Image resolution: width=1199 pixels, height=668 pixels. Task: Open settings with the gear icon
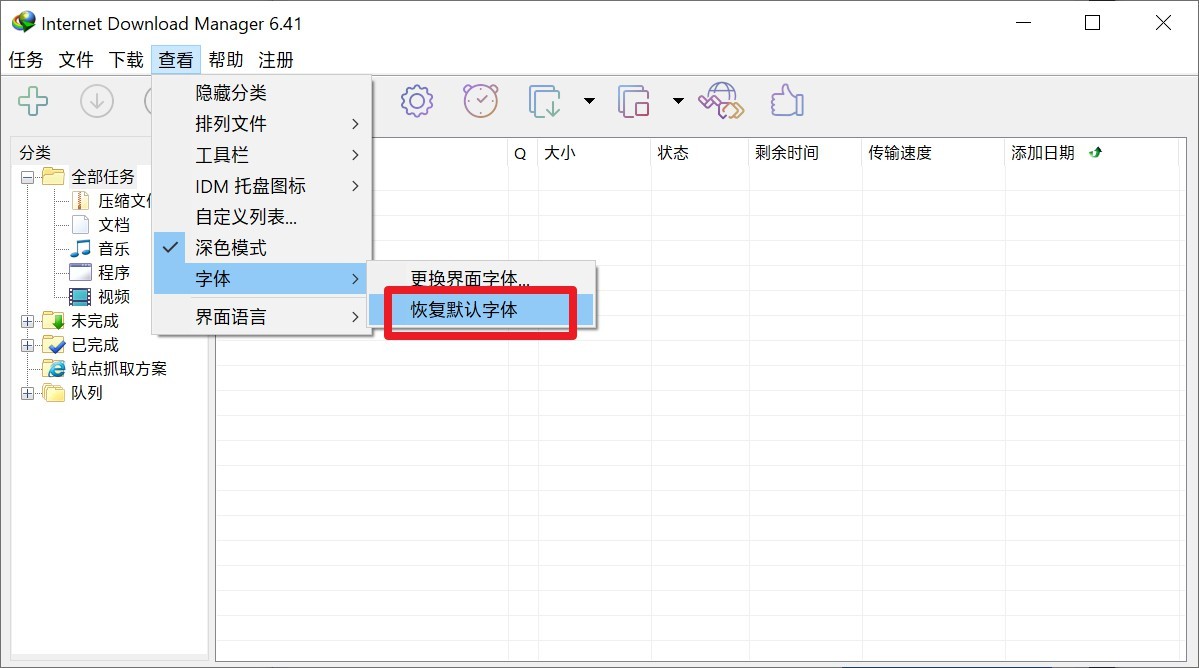click(x=416, y=101)
